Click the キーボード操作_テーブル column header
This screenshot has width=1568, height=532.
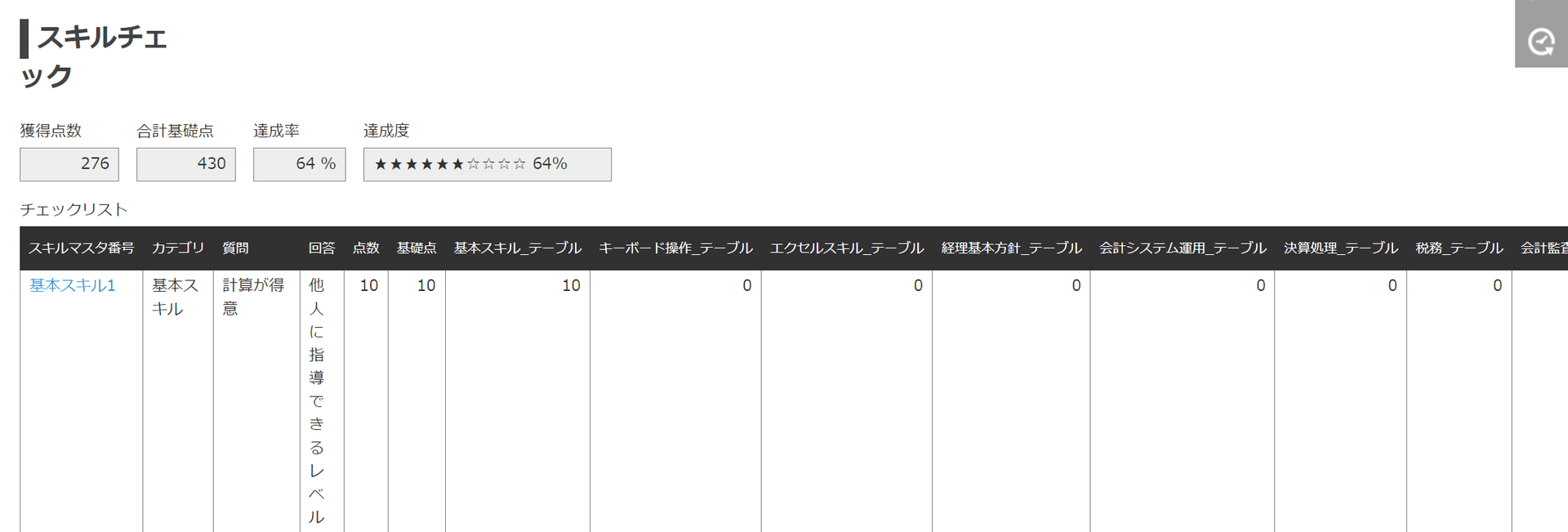pos(675,248)
